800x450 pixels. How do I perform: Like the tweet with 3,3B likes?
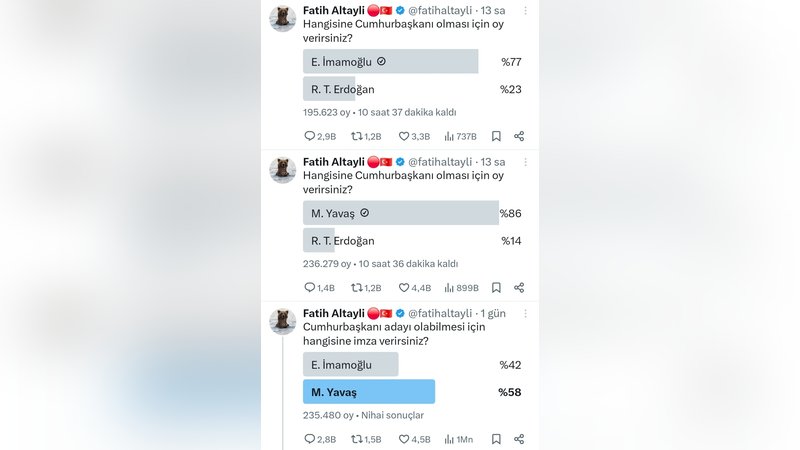[404, 136]
